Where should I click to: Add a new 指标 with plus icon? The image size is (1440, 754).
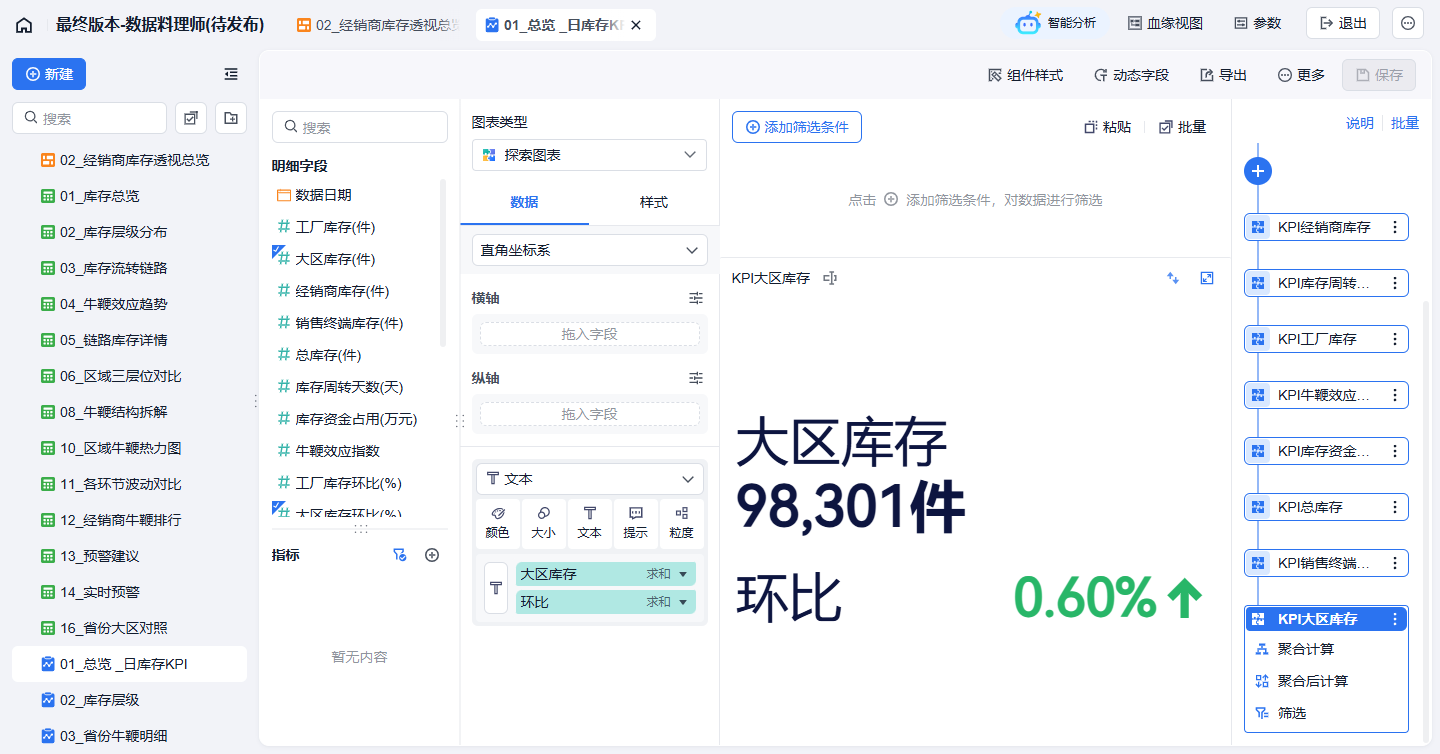(432, 555)
